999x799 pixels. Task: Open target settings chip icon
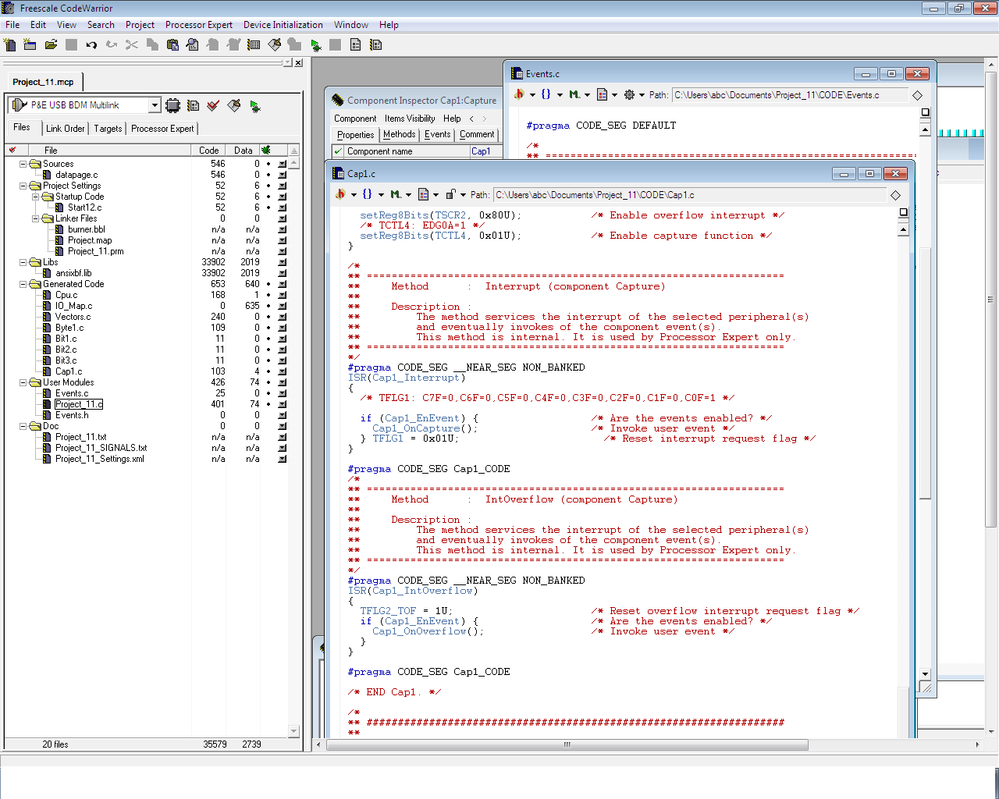(172, 105)
